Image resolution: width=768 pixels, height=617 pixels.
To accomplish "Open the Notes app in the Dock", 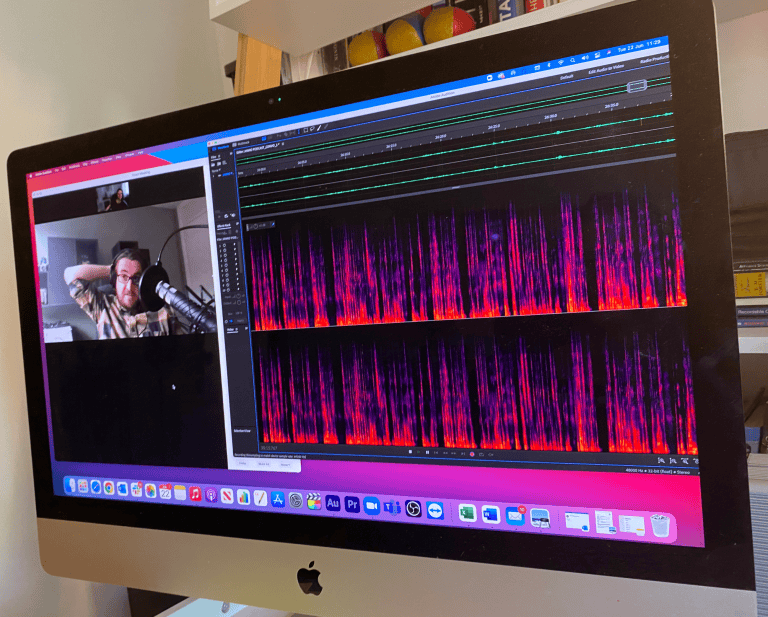I will point(180,493).
